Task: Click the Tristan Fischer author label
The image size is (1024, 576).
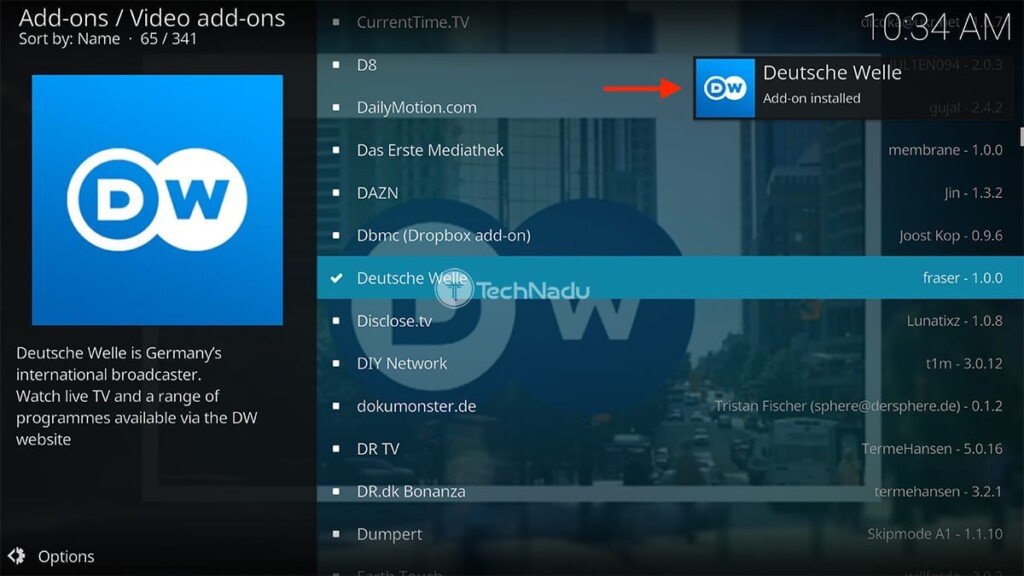Action: [x=859, y=406]
